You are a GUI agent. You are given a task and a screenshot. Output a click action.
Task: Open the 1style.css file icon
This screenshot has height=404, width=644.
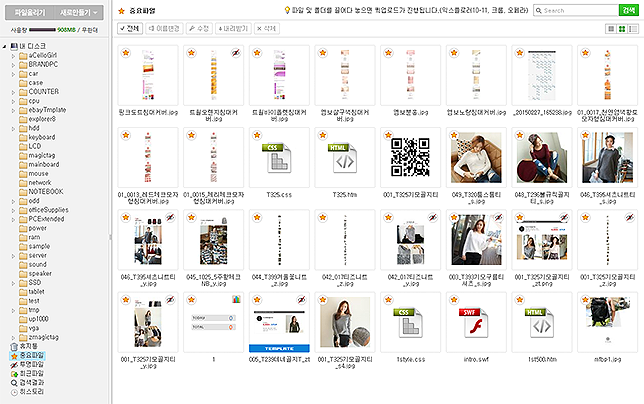(408, 323)
